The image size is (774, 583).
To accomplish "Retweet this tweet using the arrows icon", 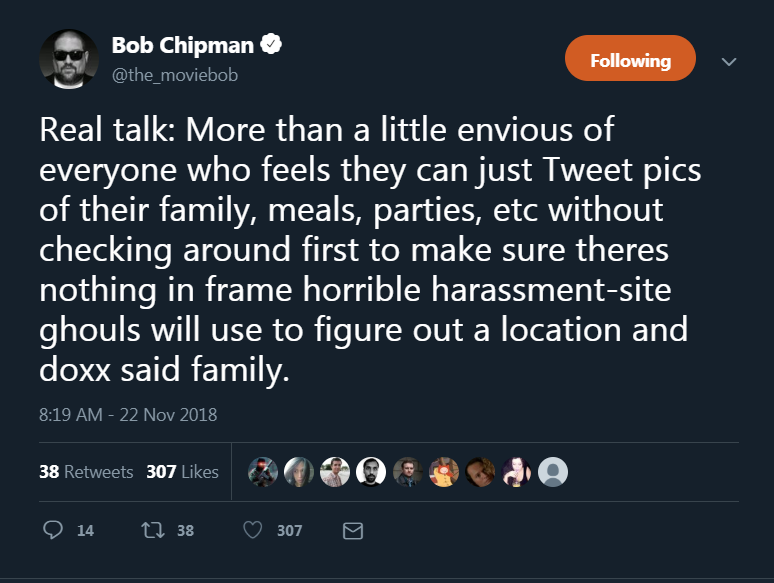I will (x=149, y=530).
